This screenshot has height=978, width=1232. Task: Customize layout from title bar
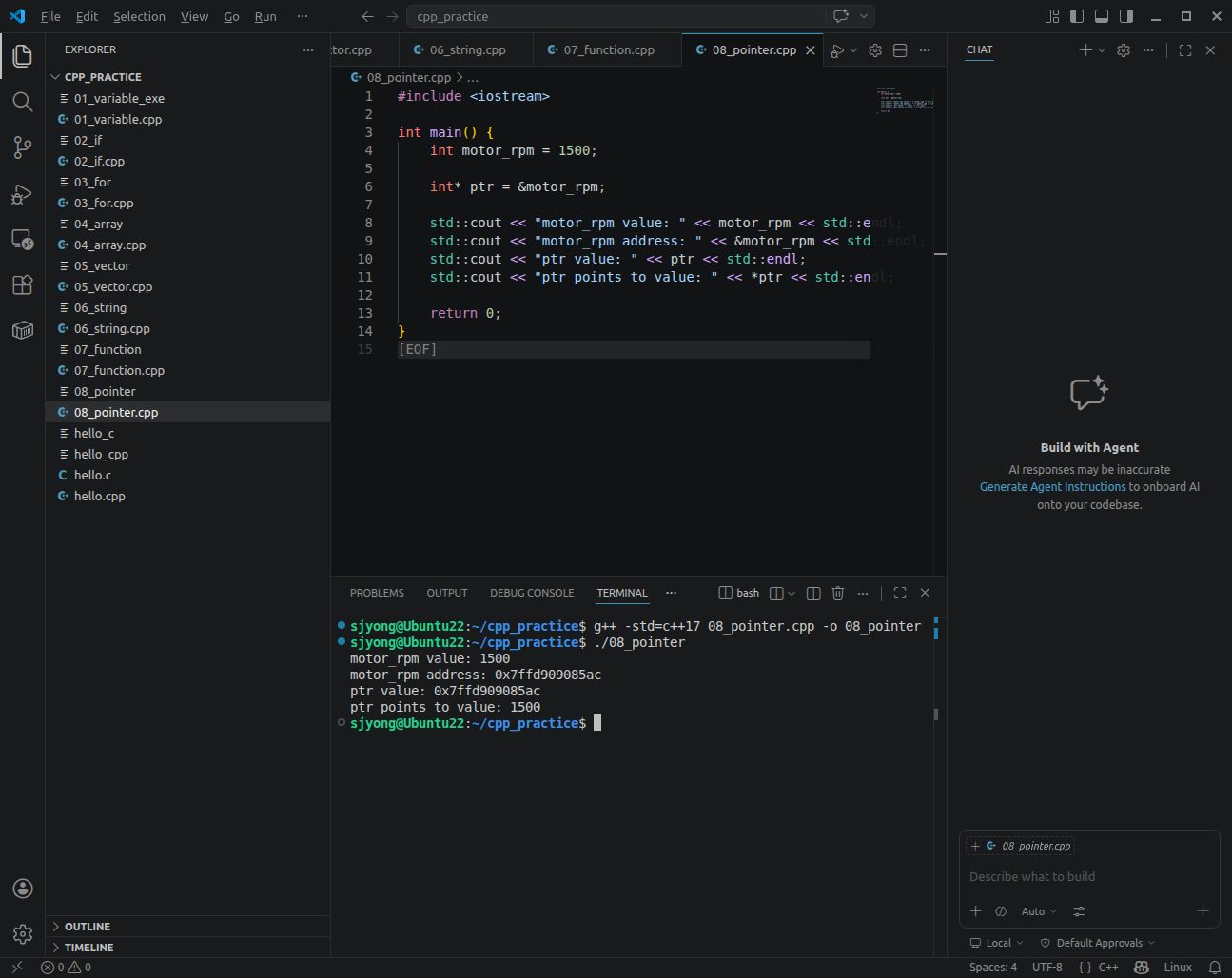point(1052,16)
